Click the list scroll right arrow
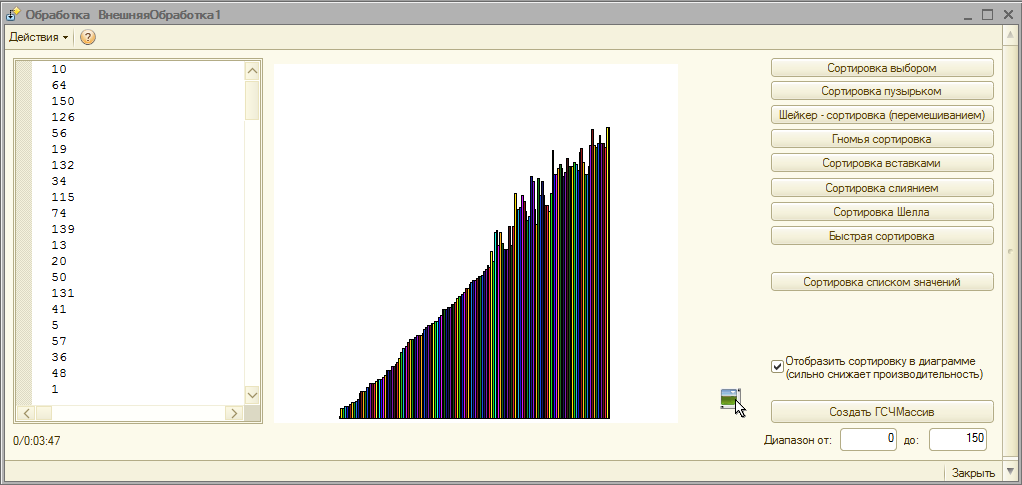The width and height of the screenshot is (1022, 485). pyautogui.click(x=233, y=413)
